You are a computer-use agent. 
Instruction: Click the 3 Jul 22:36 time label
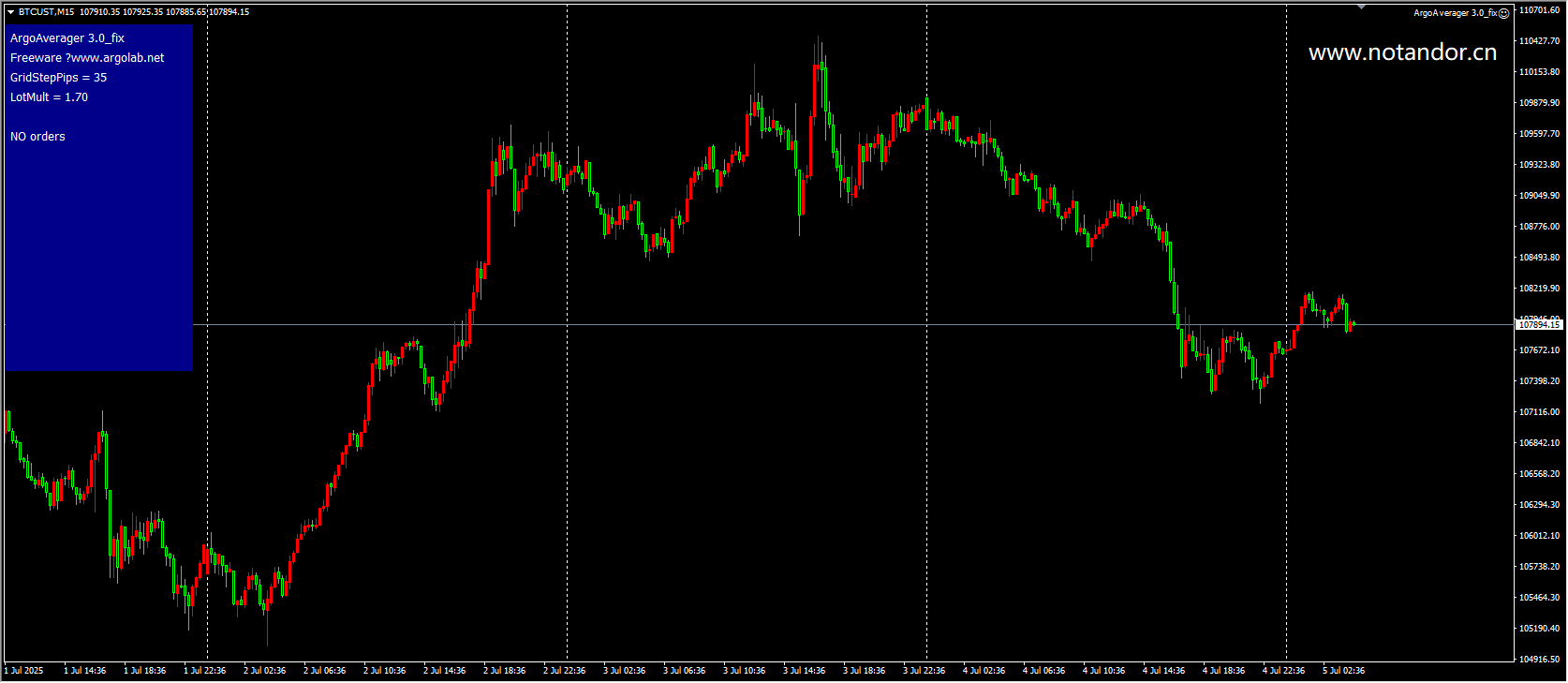point(924,671)
